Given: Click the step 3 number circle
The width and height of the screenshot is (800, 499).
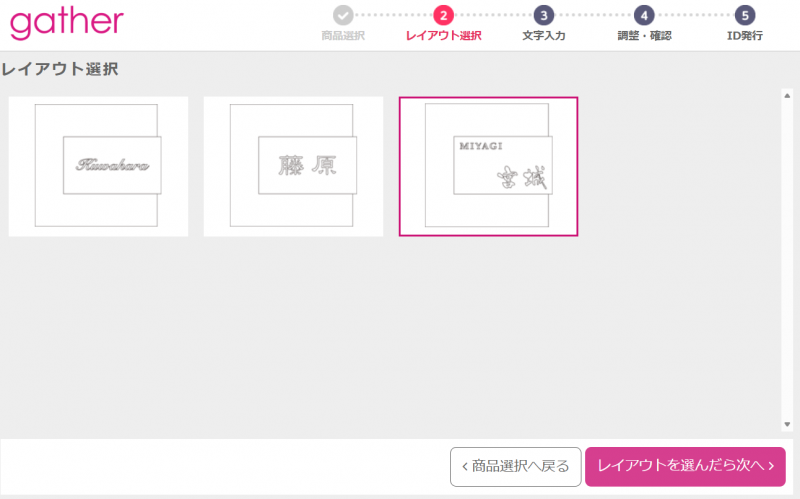Looking at the screenshot, I should 543,15.
